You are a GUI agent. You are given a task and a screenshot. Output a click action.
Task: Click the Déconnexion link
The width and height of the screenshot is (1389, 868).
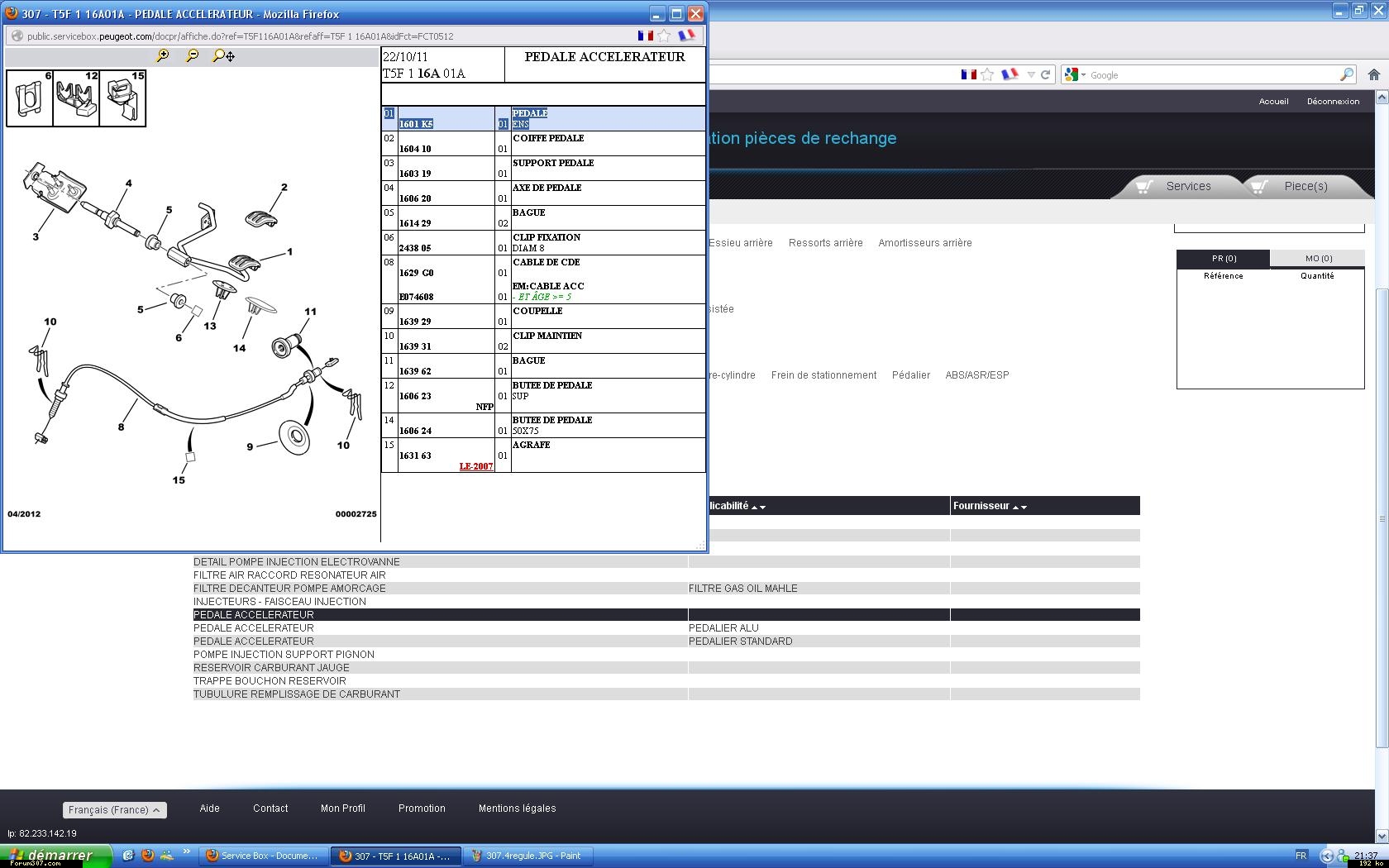pos(1333,102)
